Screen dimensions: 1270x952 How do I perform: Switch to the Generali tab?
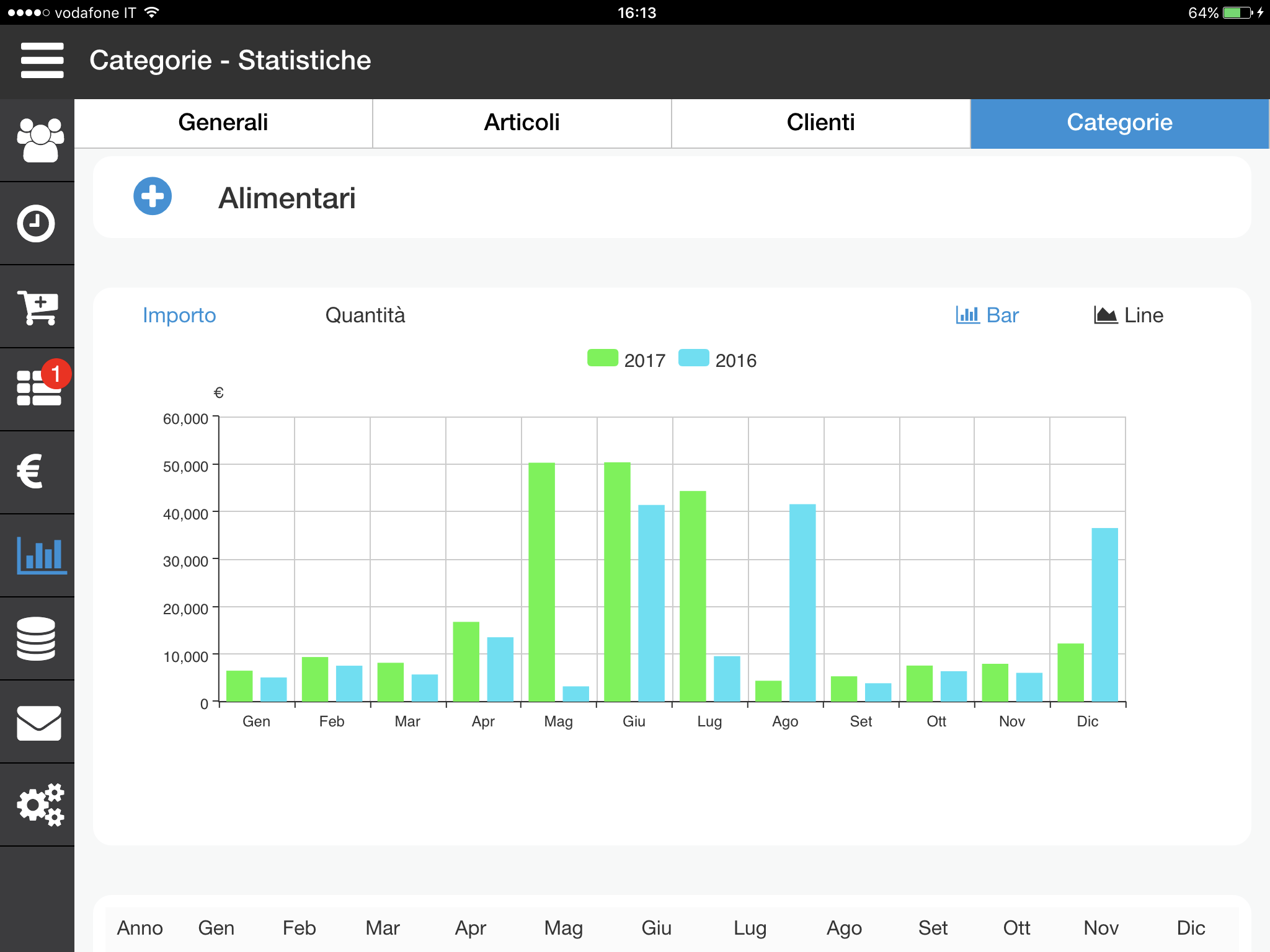223,123
